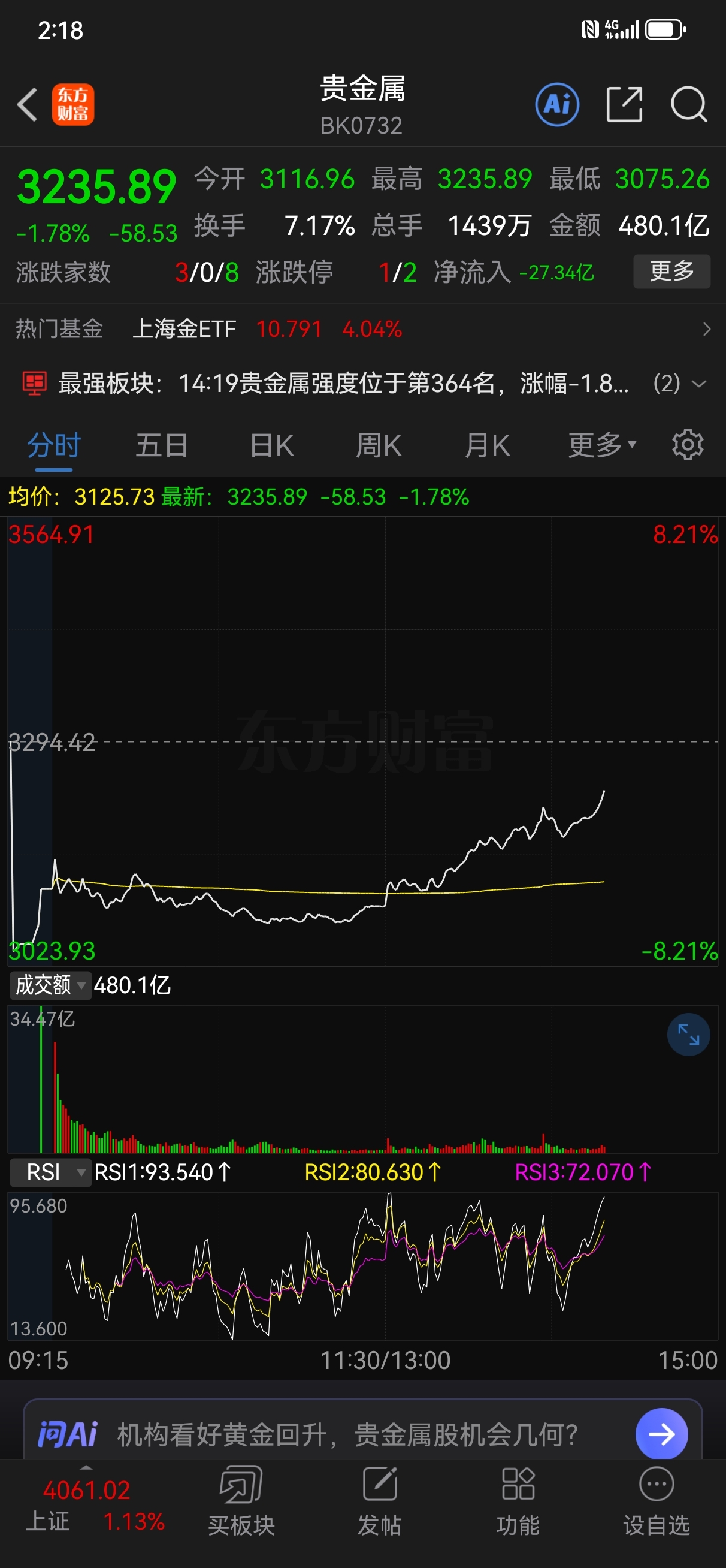This screenshot has width=726, height=1568.
Task: Expand the 更多 chart period dropdown
Action: [603, 445]
